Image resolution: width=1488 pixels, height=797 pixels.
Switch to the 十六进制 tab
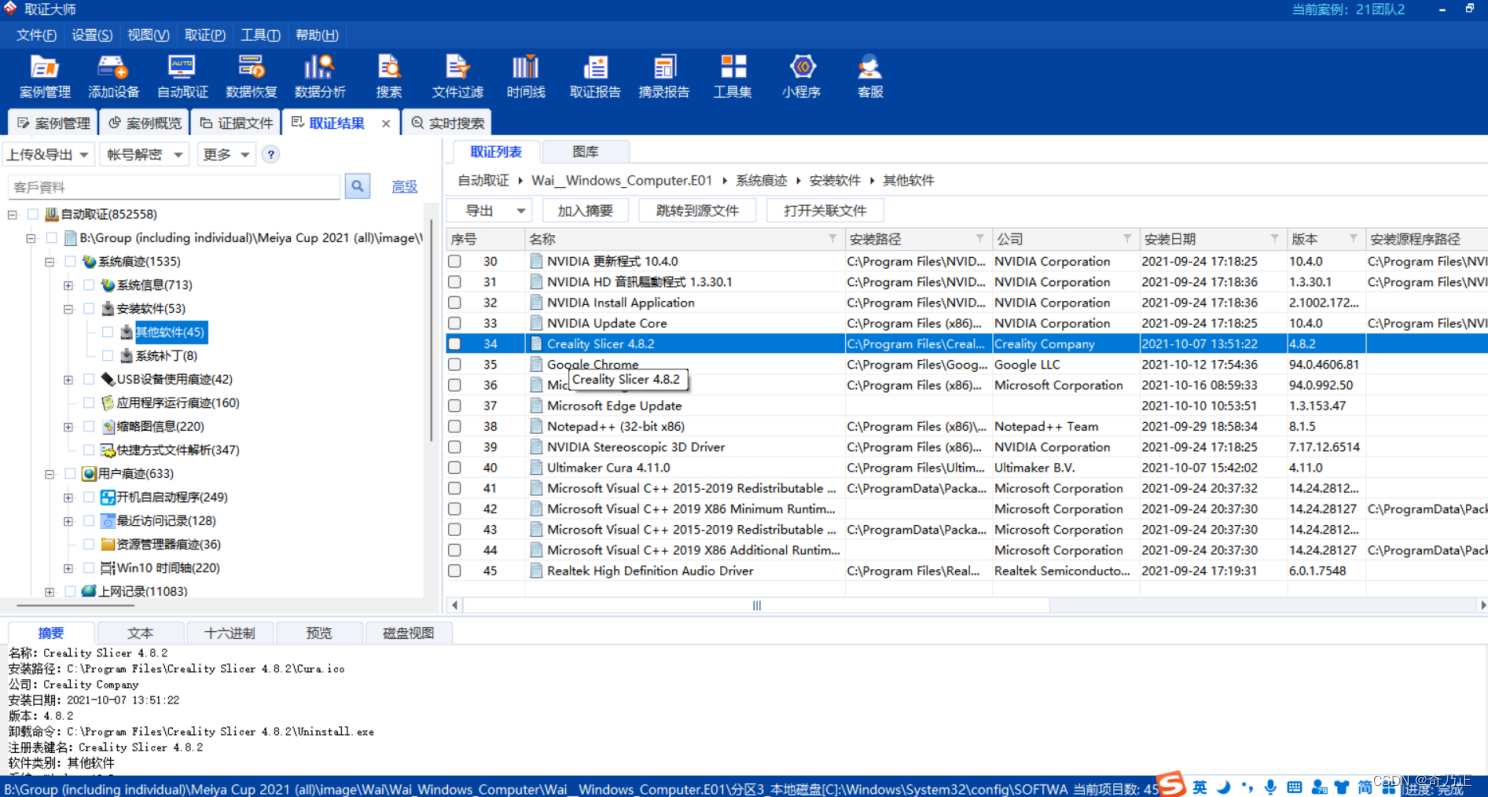[230, 633]
